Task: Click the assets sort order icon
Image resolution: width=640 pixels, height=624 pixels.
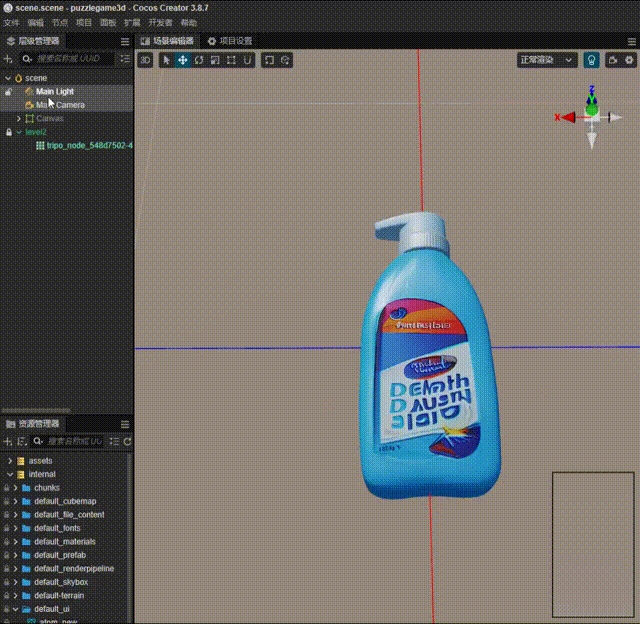Action: tap(21, 441)
